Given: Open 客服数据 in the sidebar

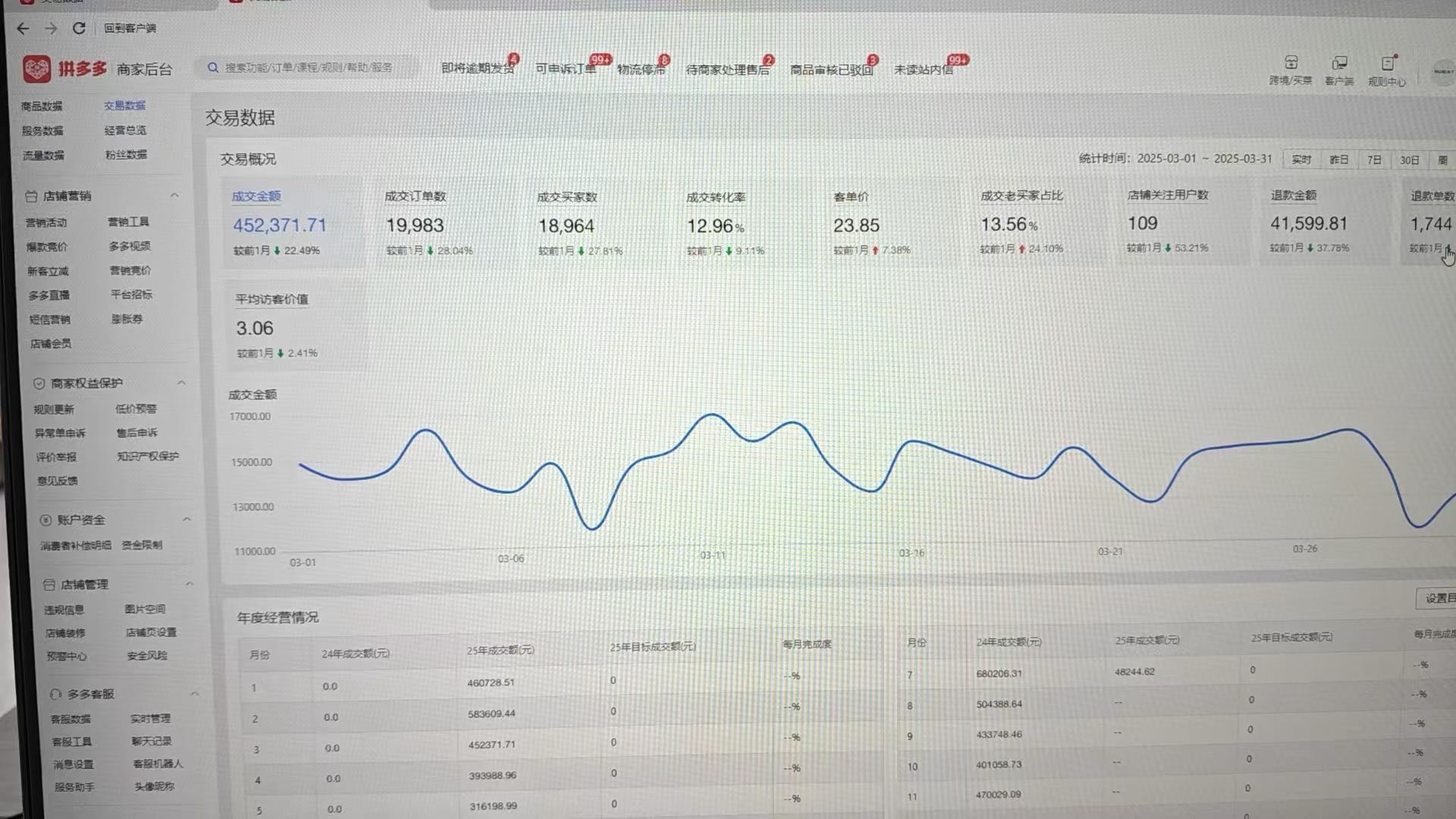Looking at the screenshot, I should pos(71,719).
